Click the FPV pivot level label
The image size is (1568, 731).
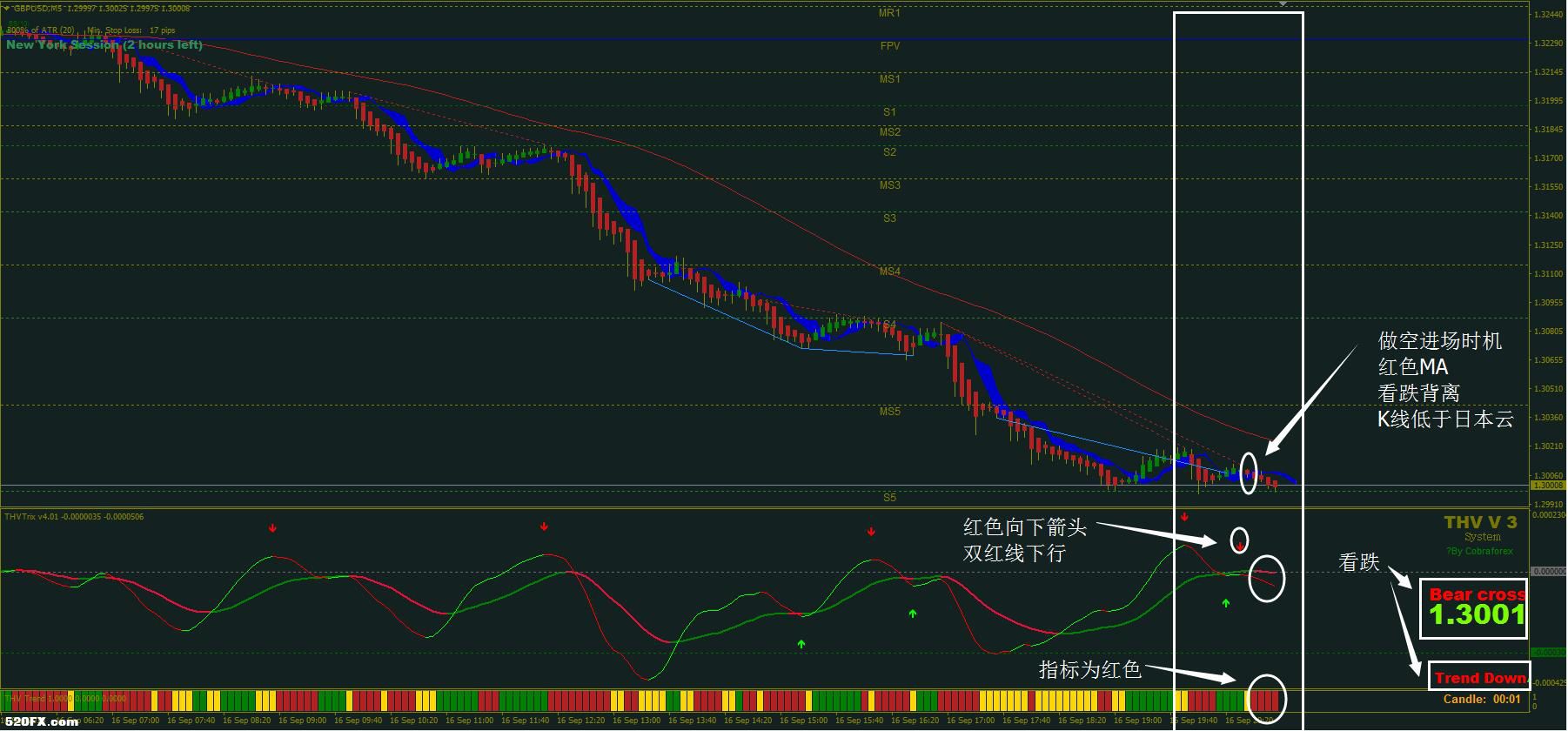click(889, 46)
